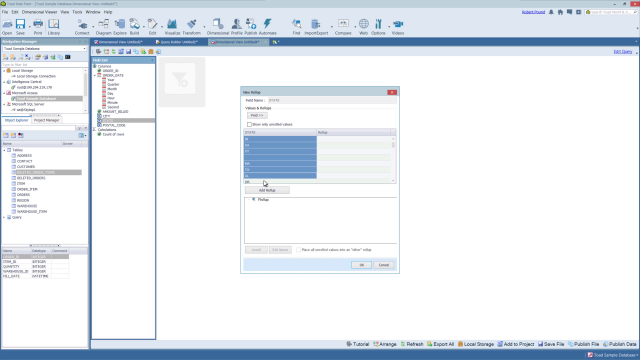Collapse the Intelligence Central tree node
The image size is (640, 360).
pos(4,82)
